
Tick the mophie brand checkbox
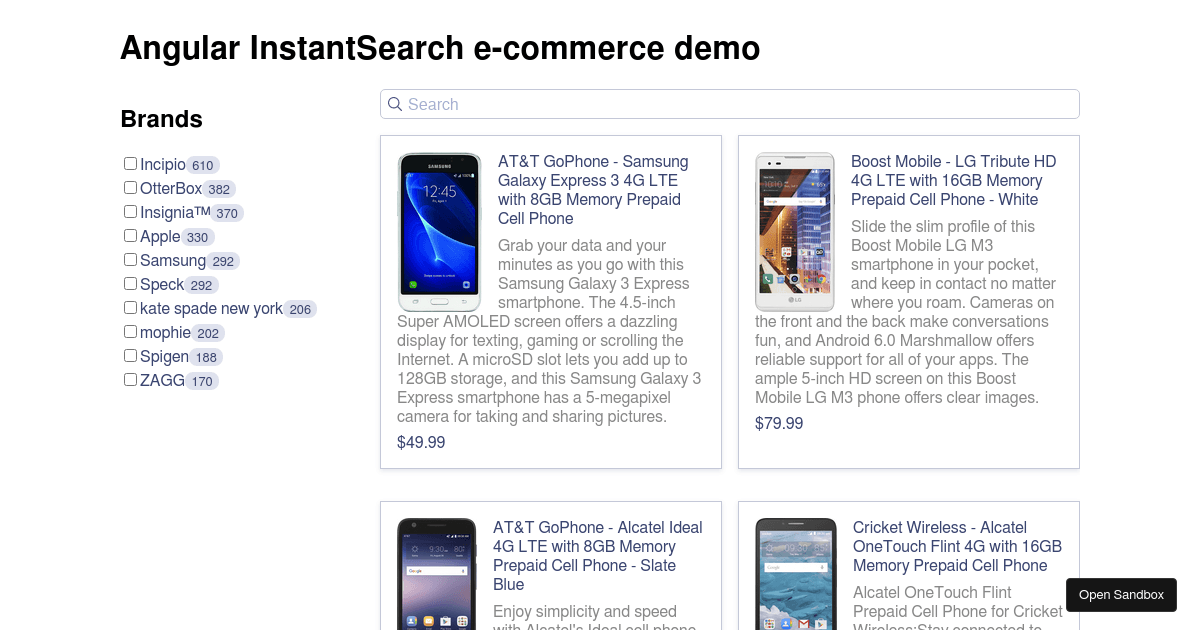130,332
